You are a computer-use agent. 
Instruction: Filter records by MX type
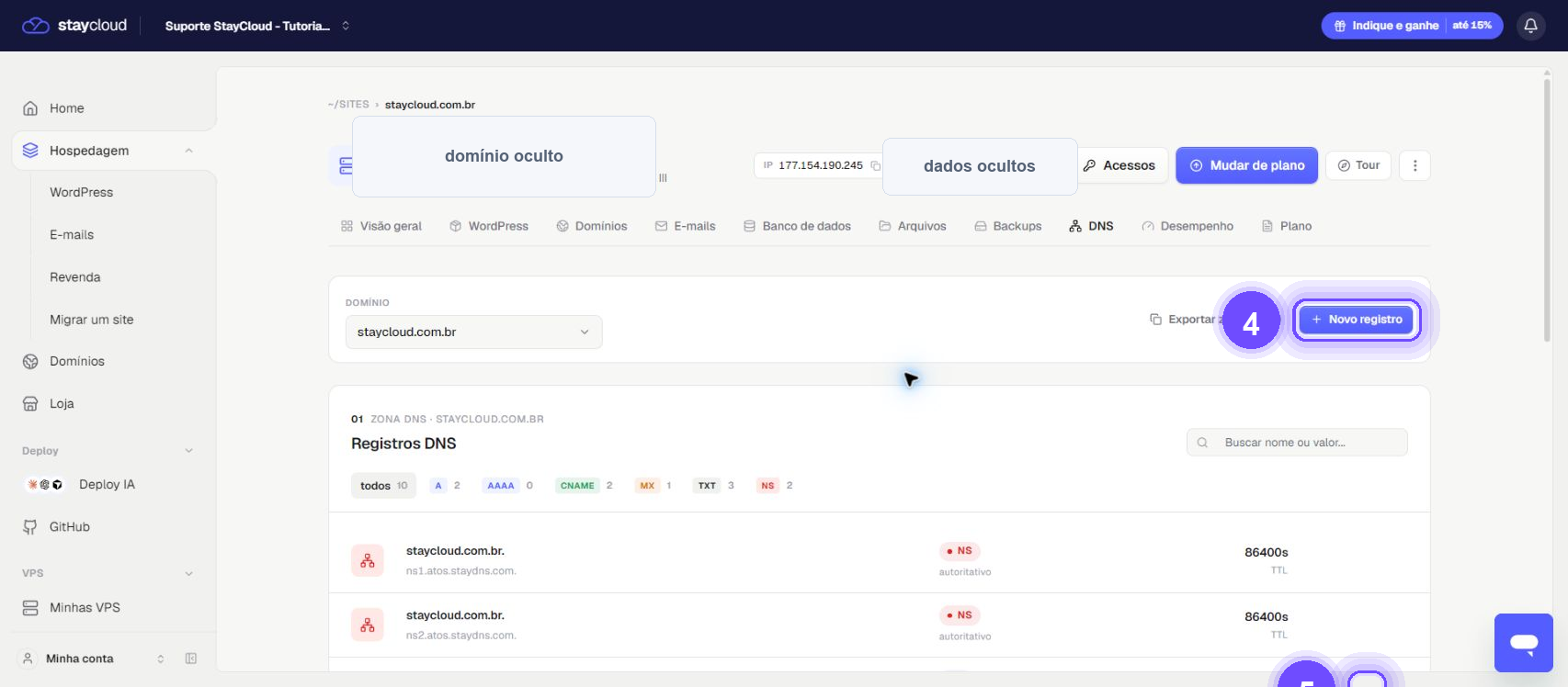click(x=653, y=486)
